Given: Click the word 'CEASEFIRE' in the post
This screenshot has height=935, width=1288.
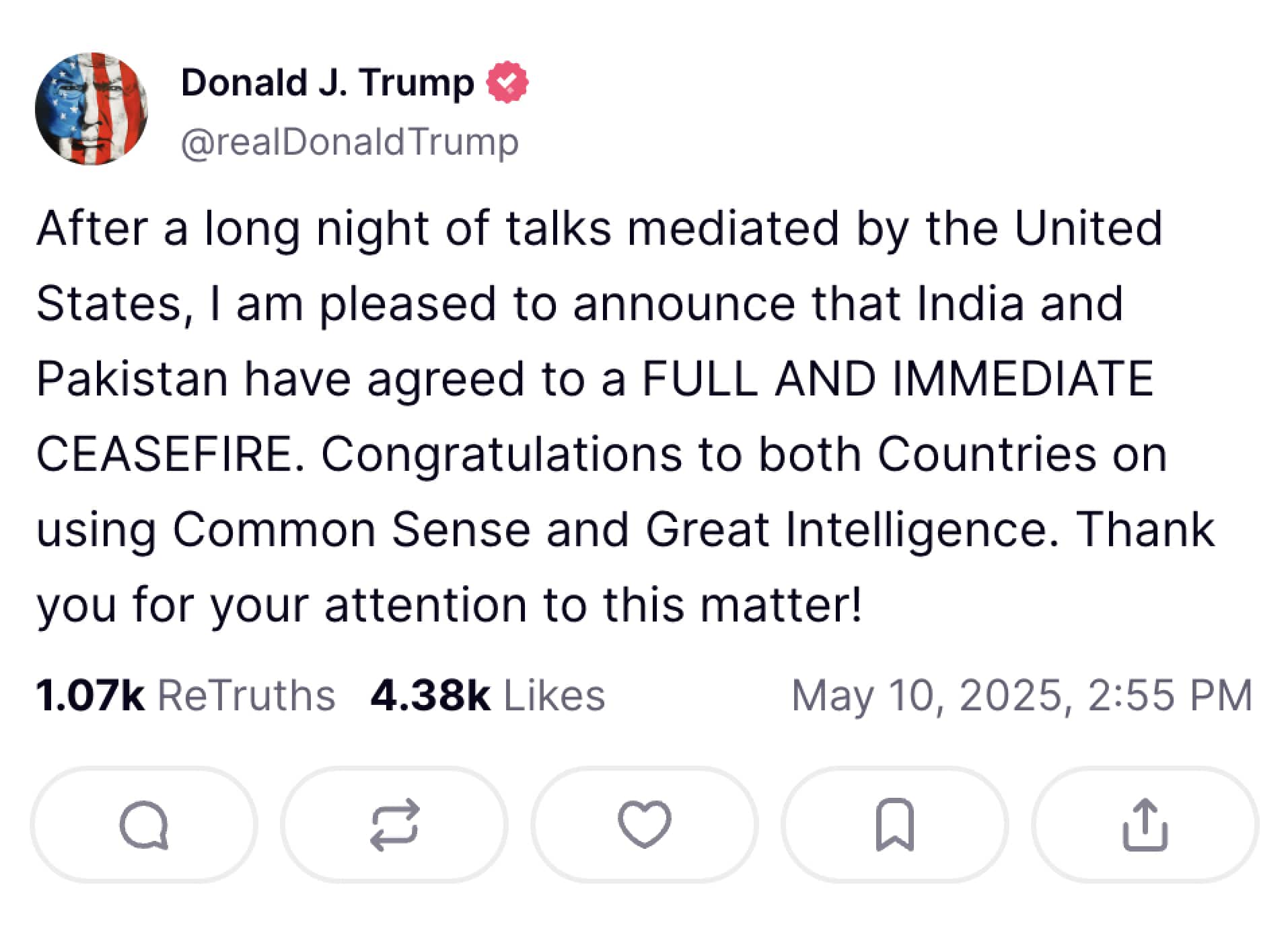Looking at the screenshot, I should pyautogui.click(x=165, y=454).
